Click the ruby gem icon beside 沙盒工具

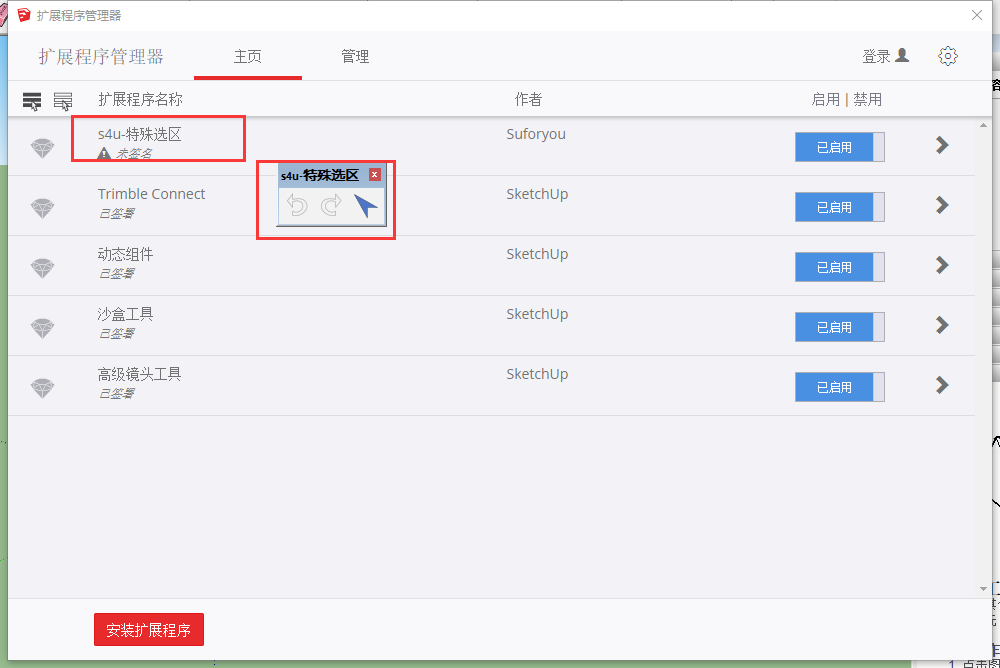42,327
